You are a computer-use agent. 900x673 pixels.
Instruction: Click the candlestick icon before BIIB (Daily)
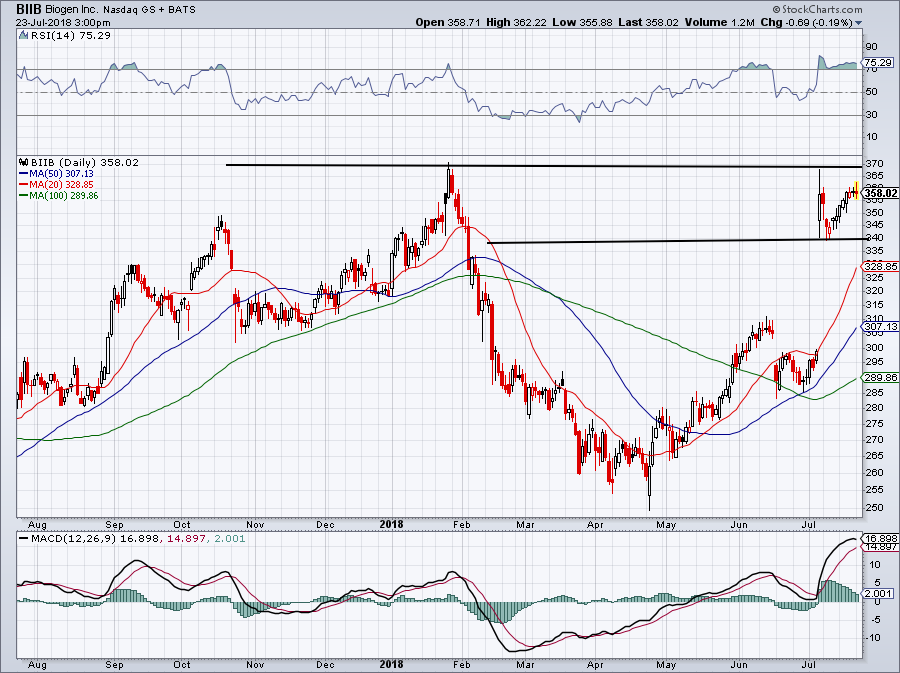[24, 162]
